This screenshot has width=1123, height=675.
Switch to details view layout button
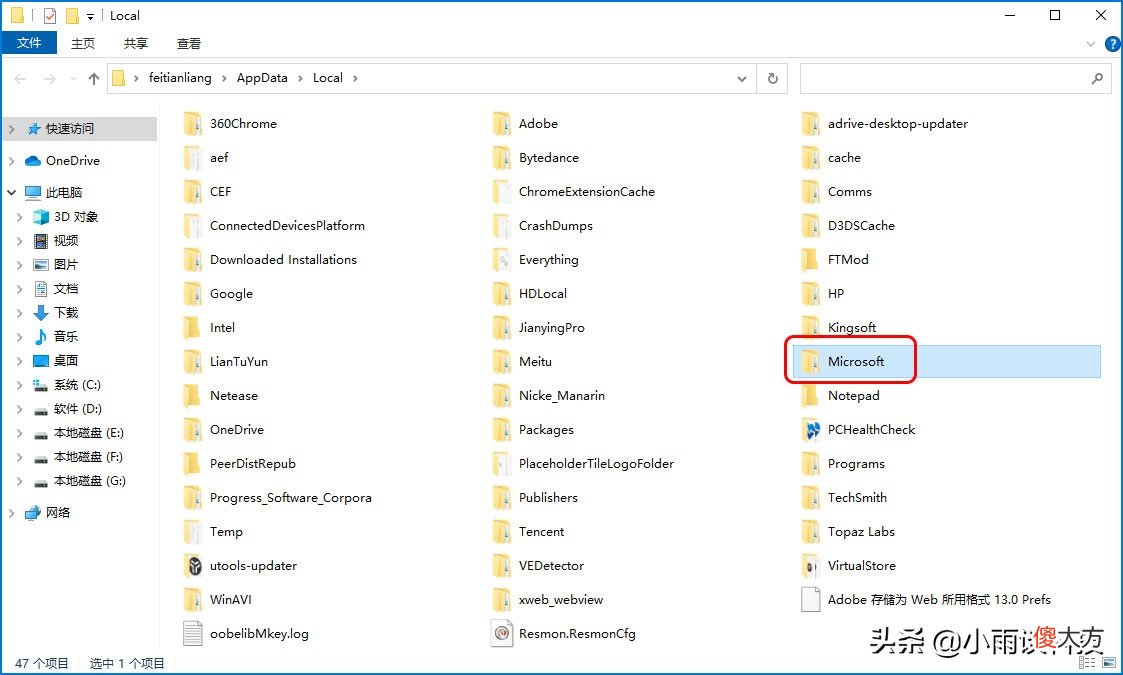1087,663
